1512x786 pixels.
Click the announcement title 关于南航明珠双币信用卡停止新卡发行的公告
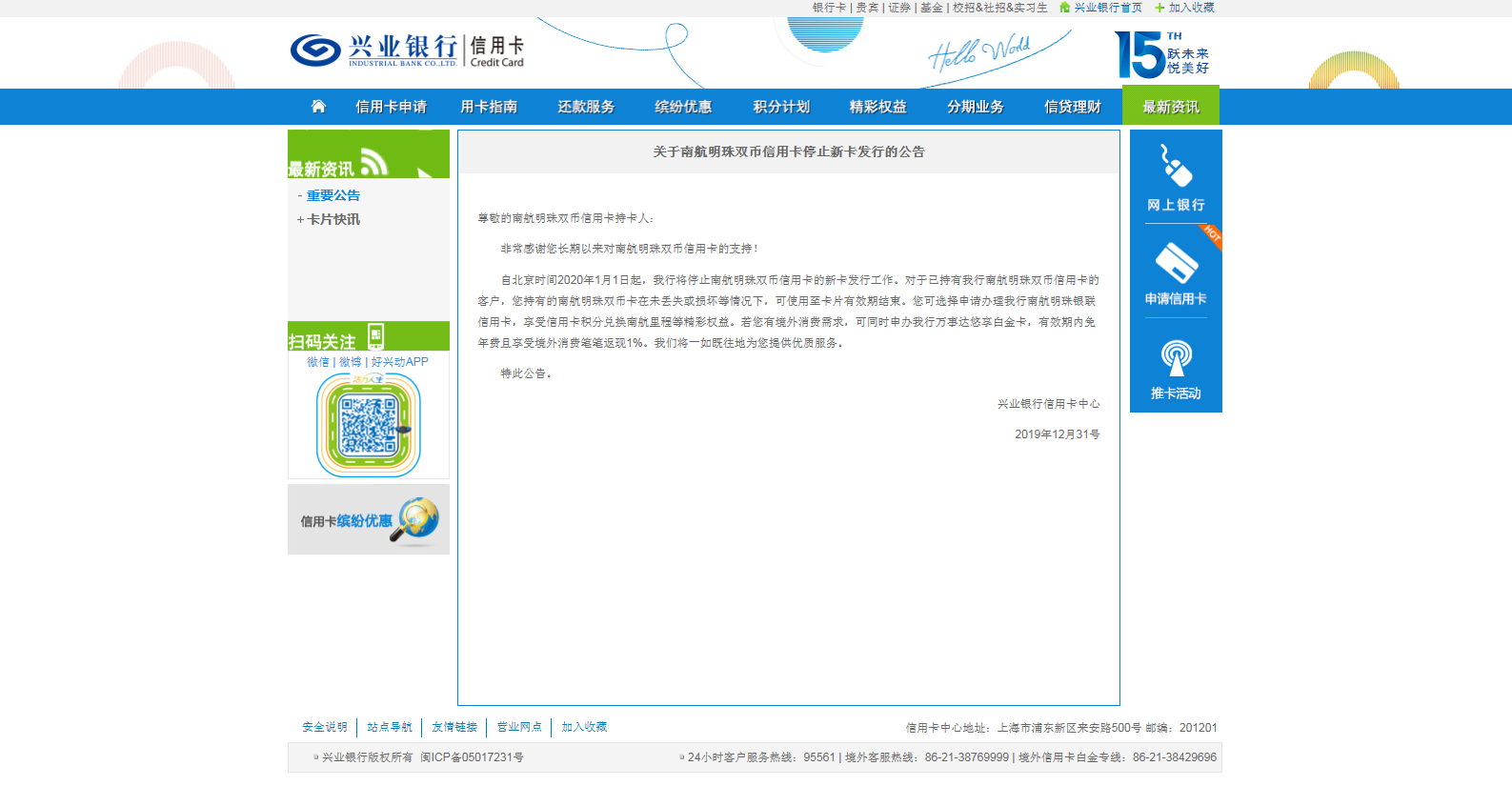click(789, 151)
